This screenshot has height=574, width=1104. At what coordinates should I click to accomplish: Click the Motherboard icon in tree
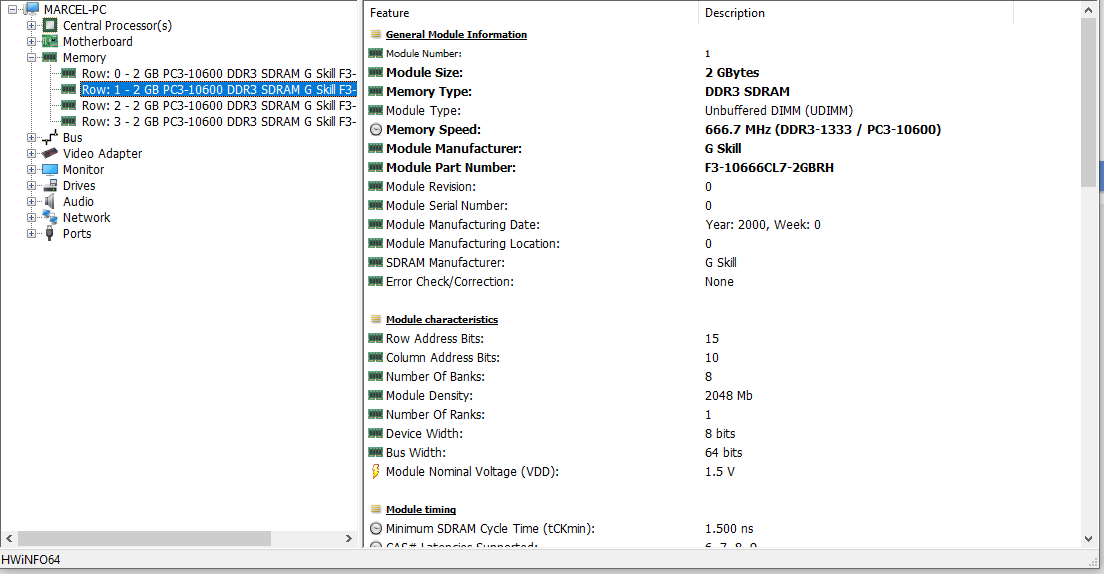click(x=49, y=42)
